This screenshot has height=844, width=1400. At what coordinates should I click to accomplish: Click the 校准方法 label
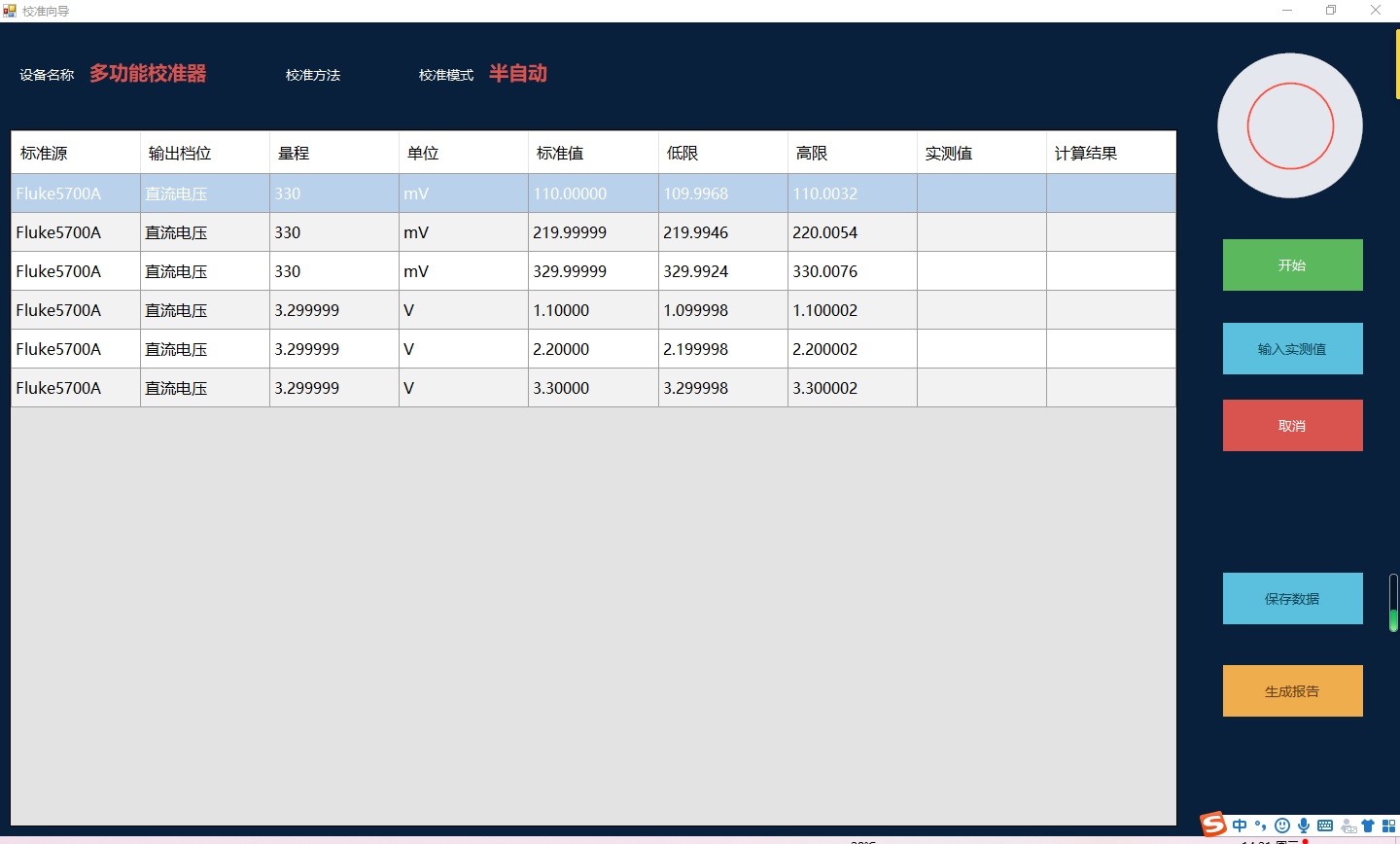[313, 75]
